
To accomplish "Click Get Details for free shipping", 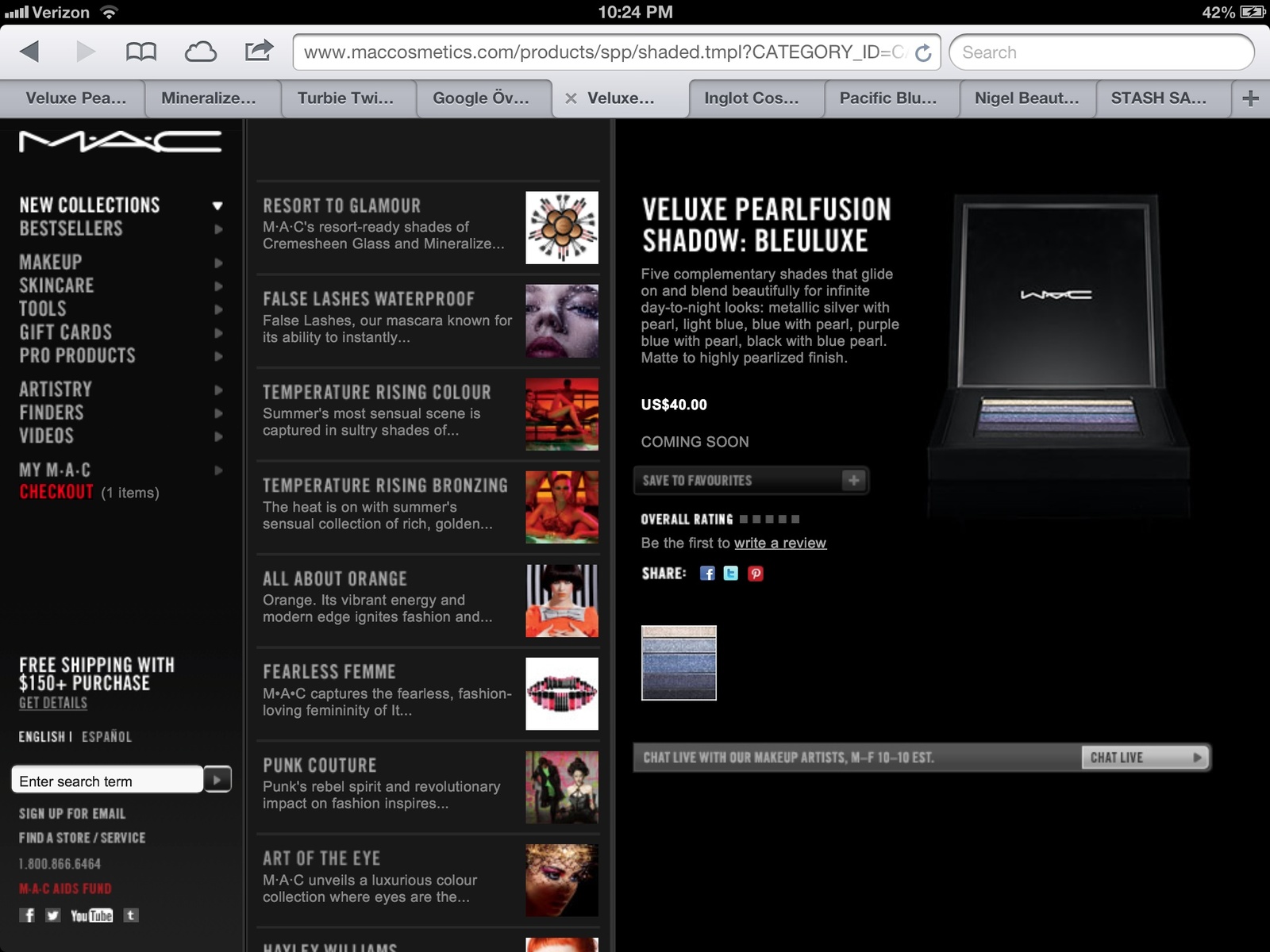I will click(53, 703).
